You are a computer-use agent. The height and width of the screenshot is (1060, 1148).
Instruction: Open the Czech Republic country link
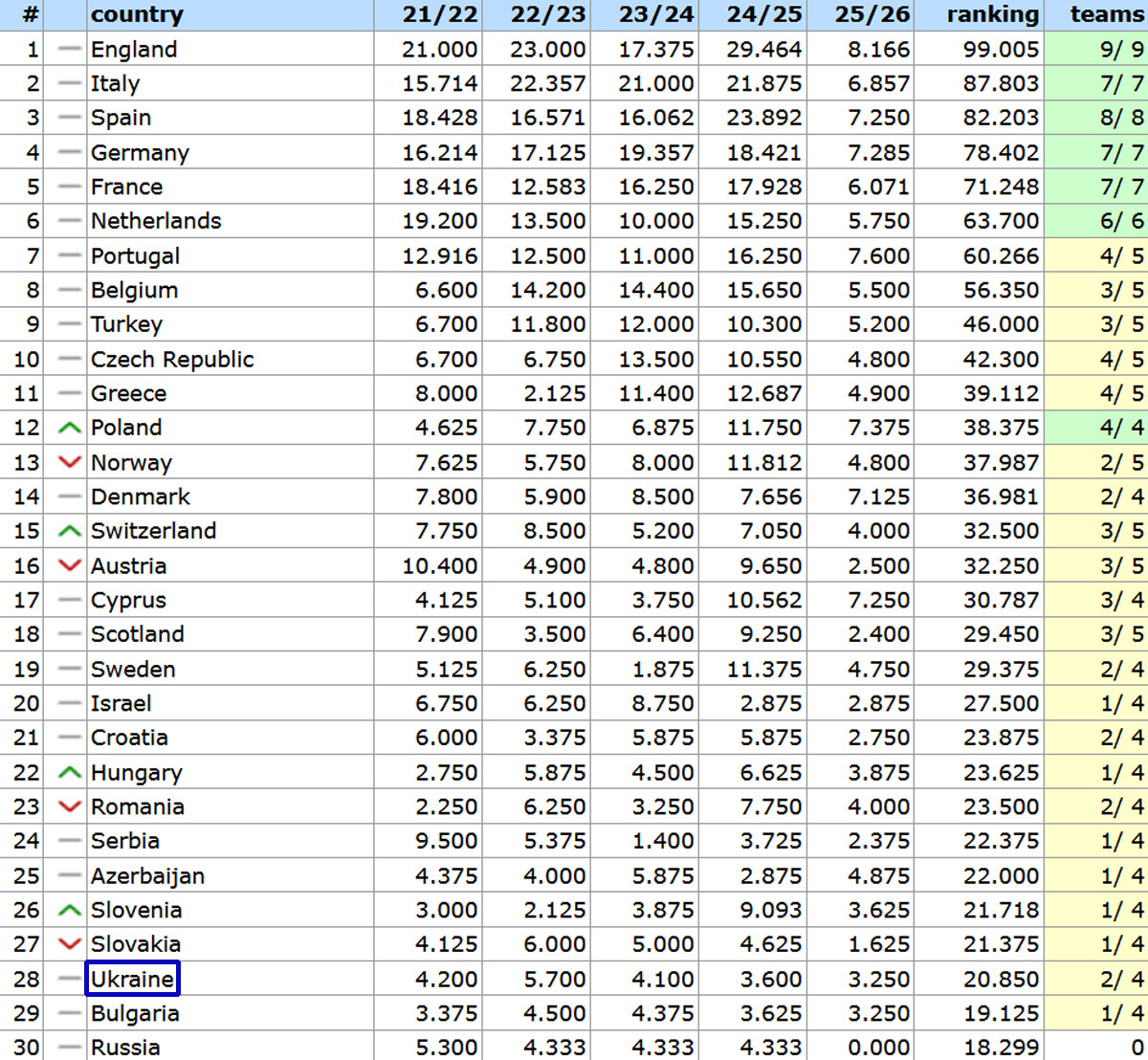click(x=172, y=360)
